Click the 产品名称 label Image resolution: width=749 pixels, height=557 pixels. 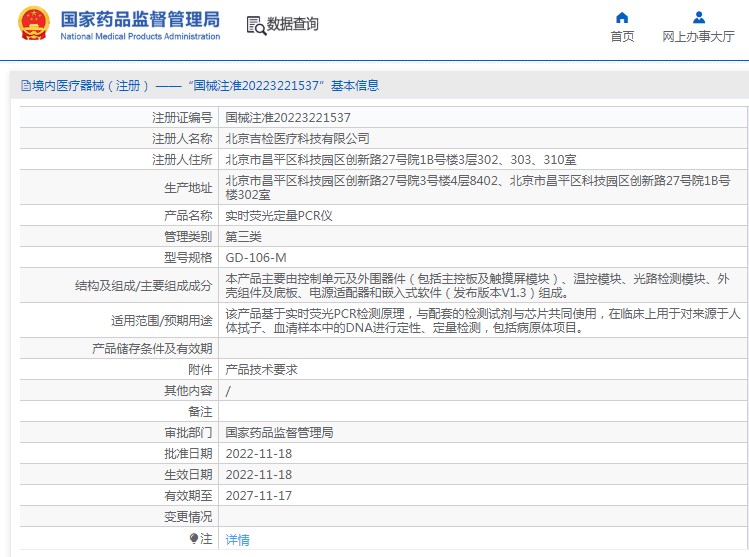188,216
